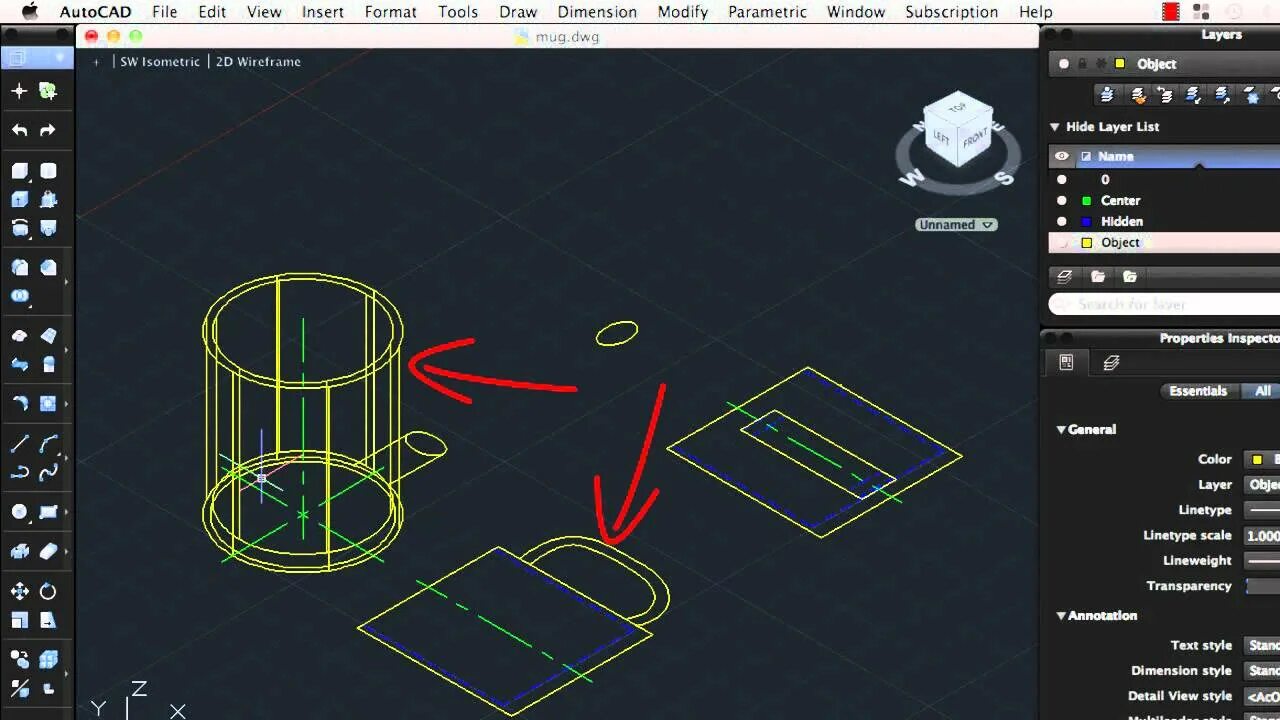1280x720 pixels.
Task: Toggle the lock icon of current layer
Action: point(1082,64)
